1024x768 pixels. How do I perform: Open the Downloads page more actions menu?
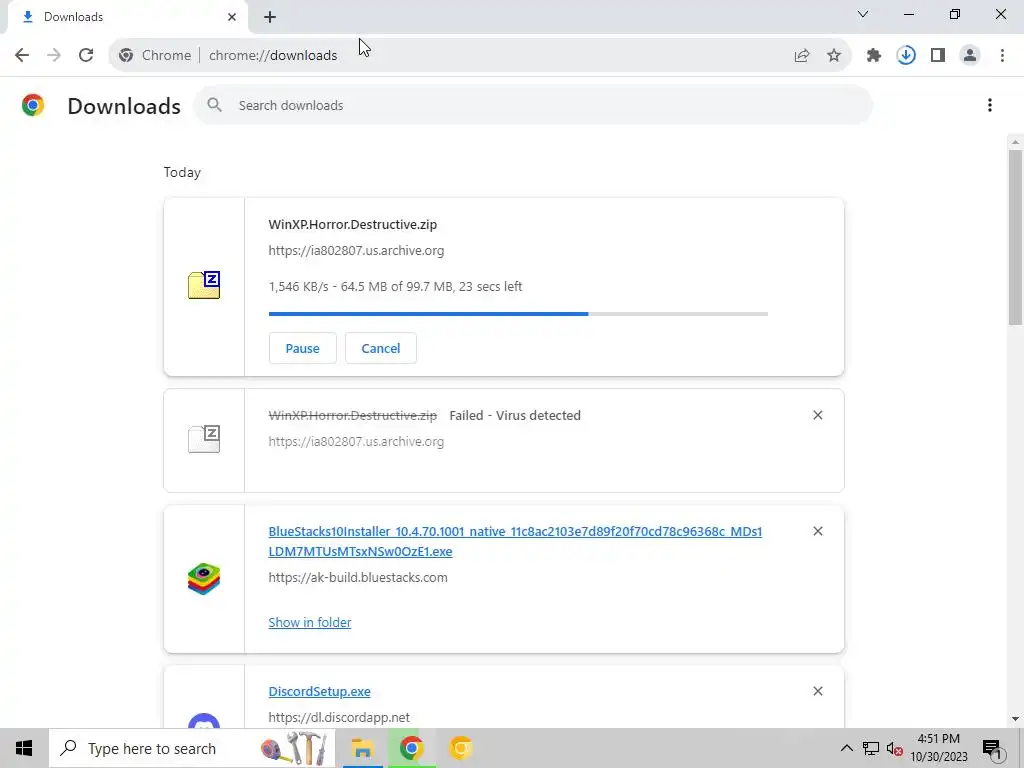pos(990,105)
